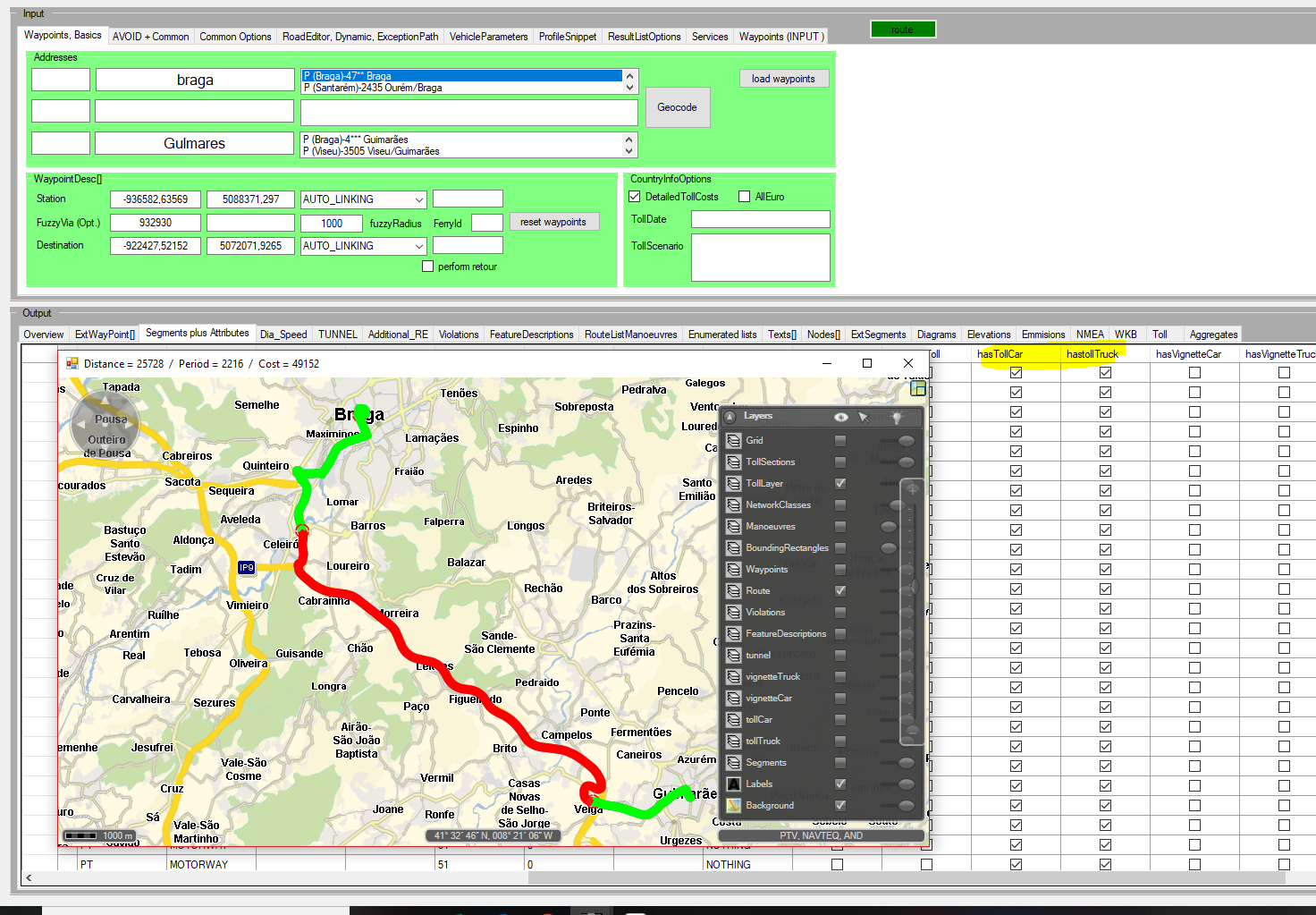The width and height of the screenshot is (1316, 915).
Task: Click the eye visibility icon in Layers header
Action: click(x=840, y=417)
